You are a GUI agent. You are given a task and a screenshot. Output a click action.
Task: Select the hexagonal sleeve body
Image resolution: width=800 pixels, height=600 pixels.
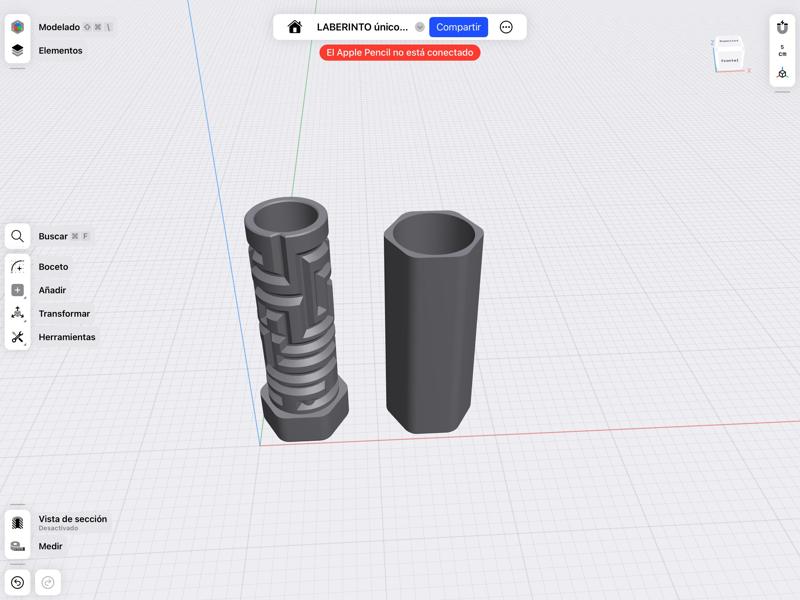click(433, 321)
